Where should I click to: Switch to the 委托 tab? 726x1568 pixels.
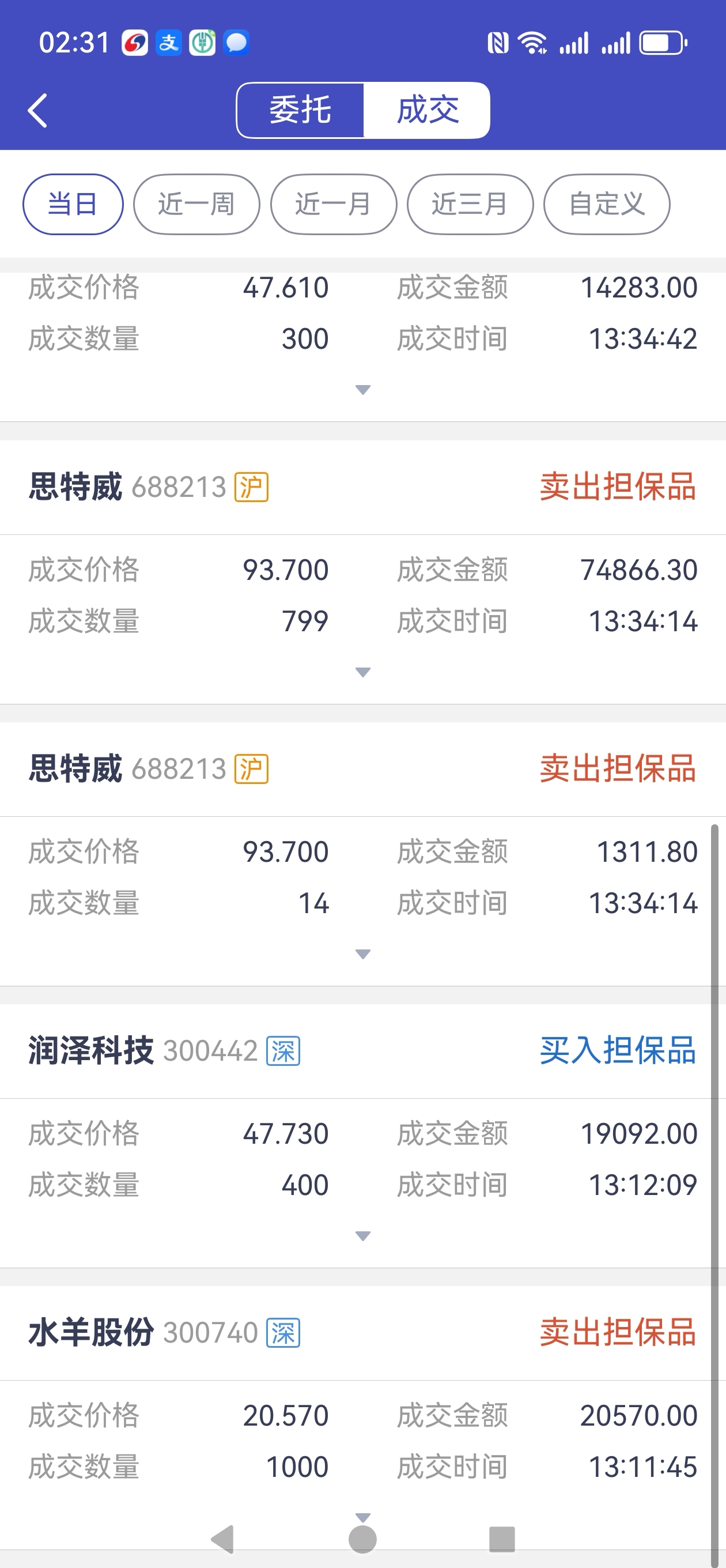tap(301, 110)
